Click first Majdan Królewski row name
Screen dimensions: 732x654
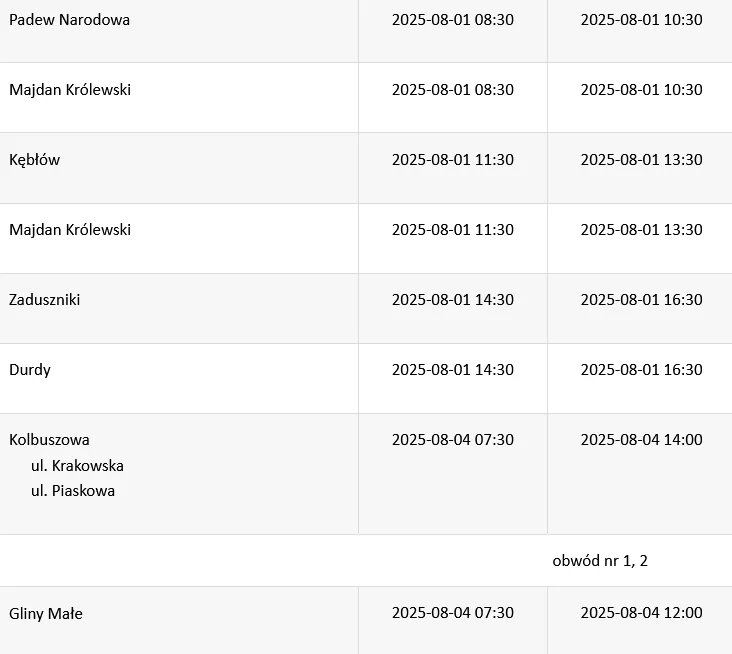point(70,90)
